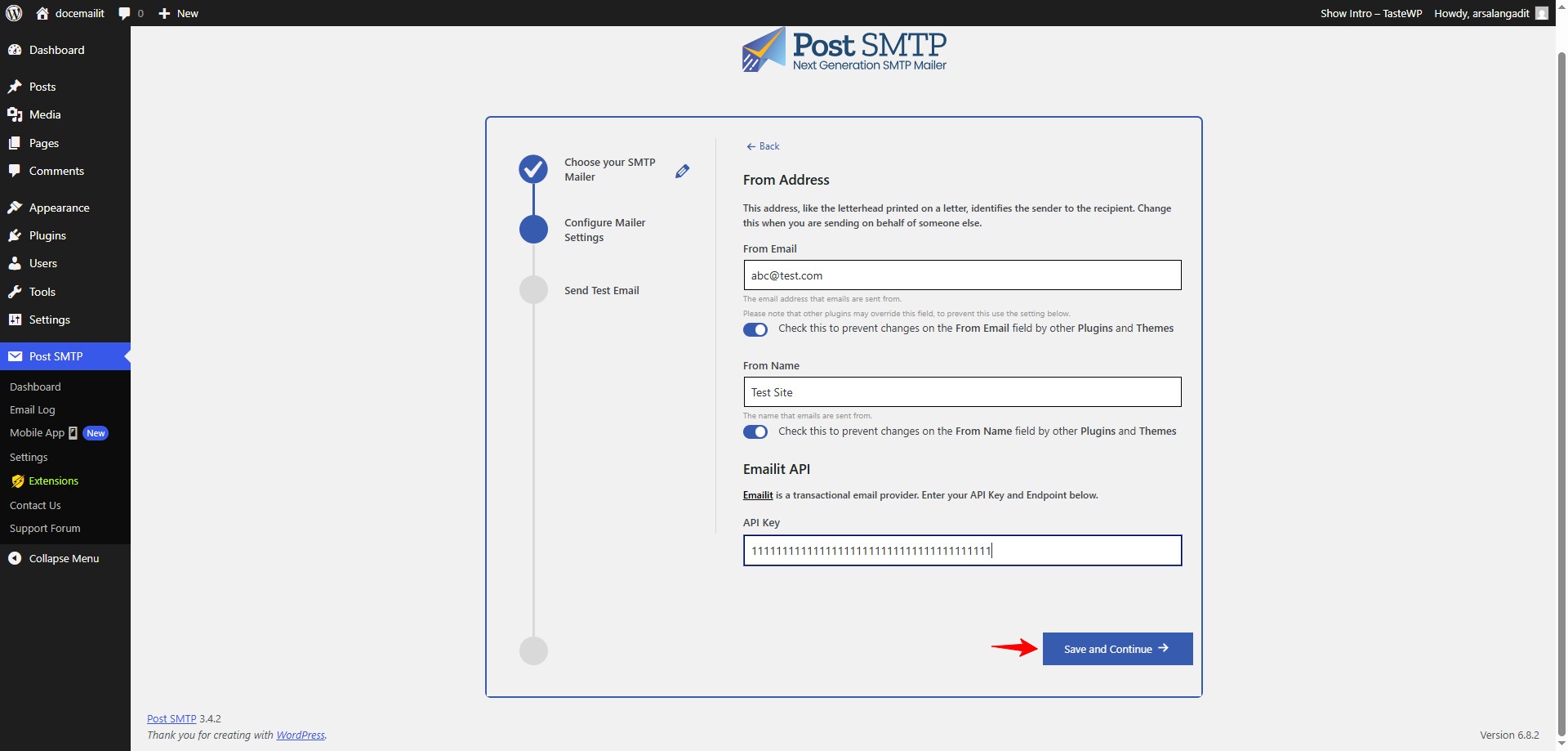Click the From Email input field
The height and width of the screenshot is (751, 1568).
(961, 275)
